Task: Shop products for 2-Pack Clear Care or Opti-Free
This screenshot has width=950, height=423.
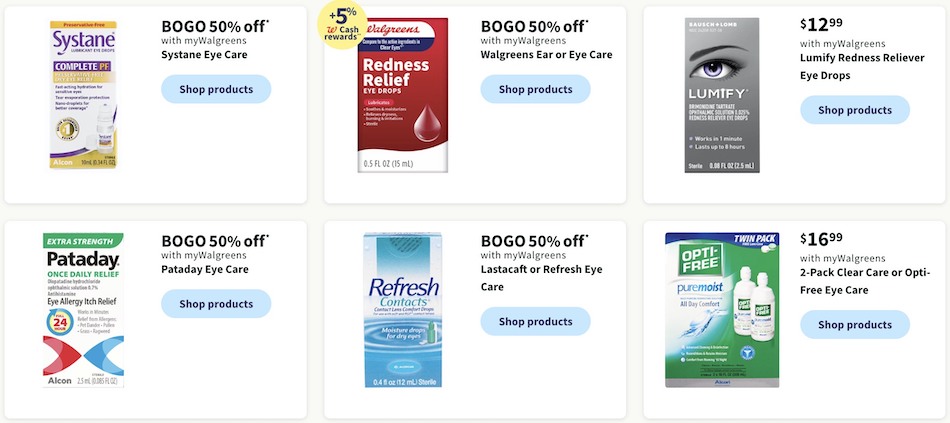Action: tap(855, 324)
